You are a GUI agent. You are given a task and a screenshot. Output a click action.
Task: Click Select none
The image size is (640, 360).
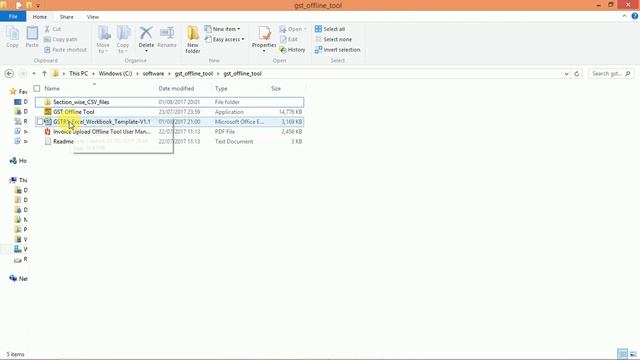click(x=333, y=40)
